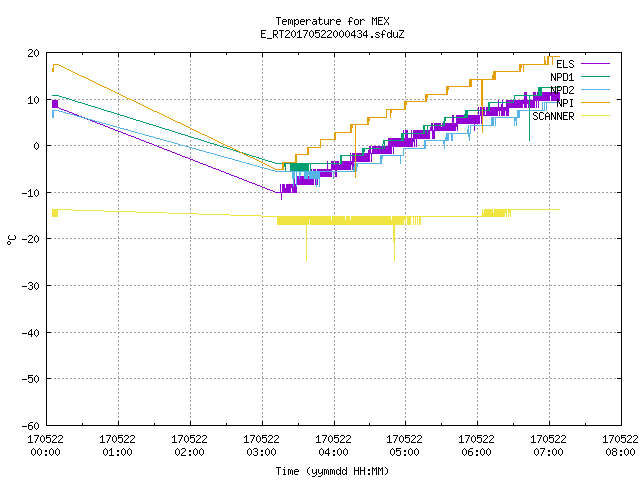Select the NPI legend label

click(565, 103)
